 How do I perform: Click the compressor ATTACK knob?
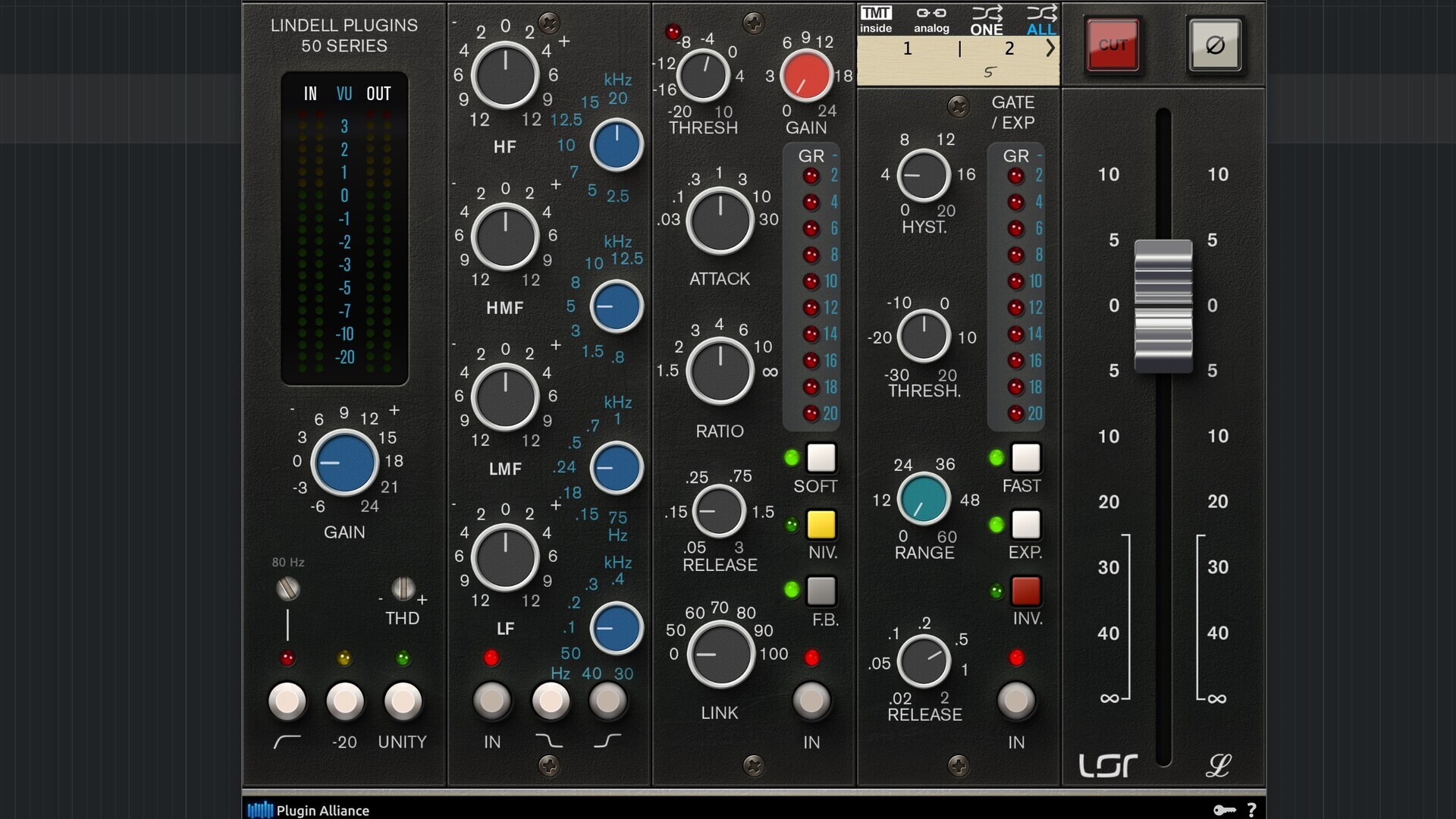coord(720,221)
